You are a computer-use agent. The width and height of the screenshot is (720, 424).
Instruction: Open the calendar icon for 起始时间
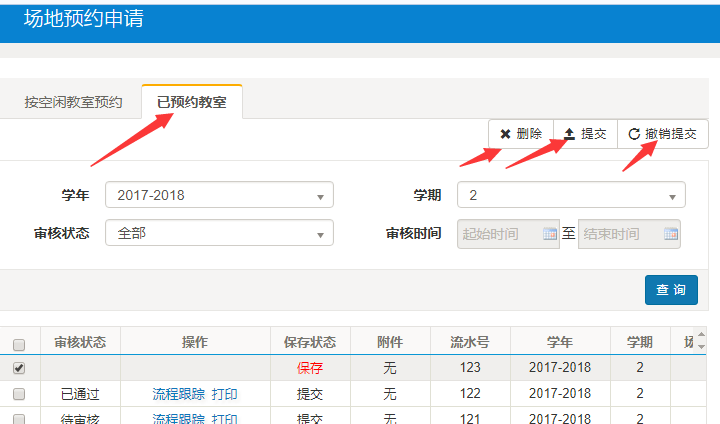tap(549, 234)
